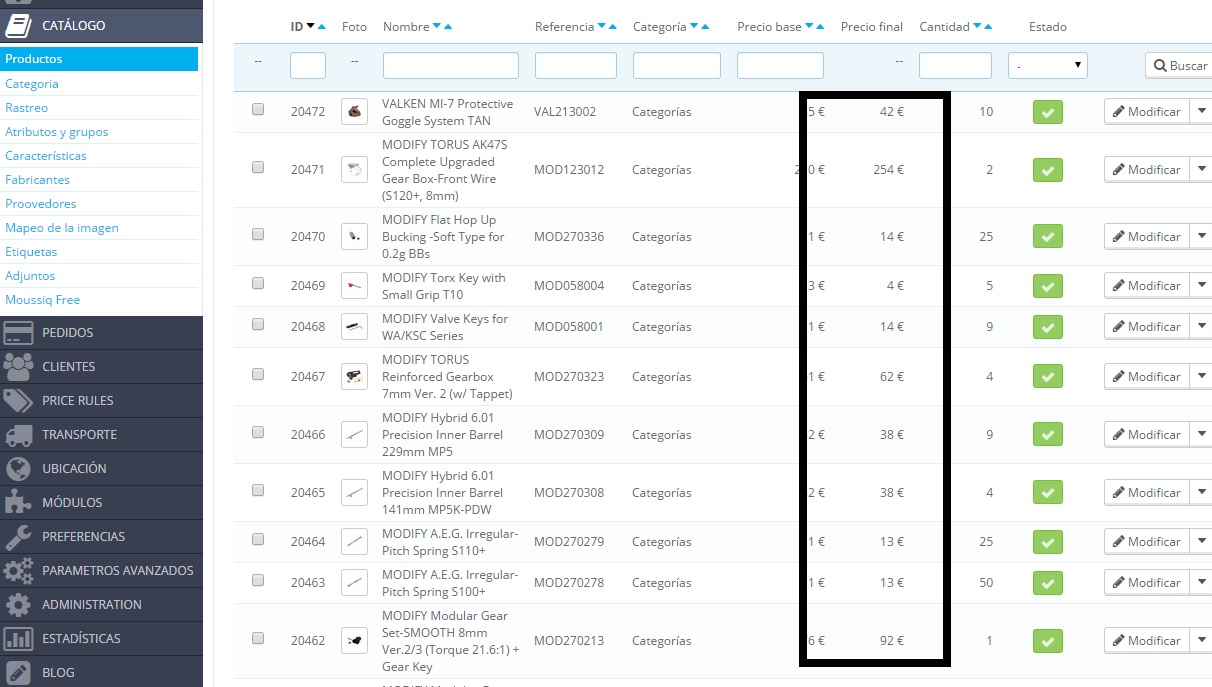Screen dimensions: 1212x687
Task: Click the Ubicación globe icon
Action: [x=19, y=469]
